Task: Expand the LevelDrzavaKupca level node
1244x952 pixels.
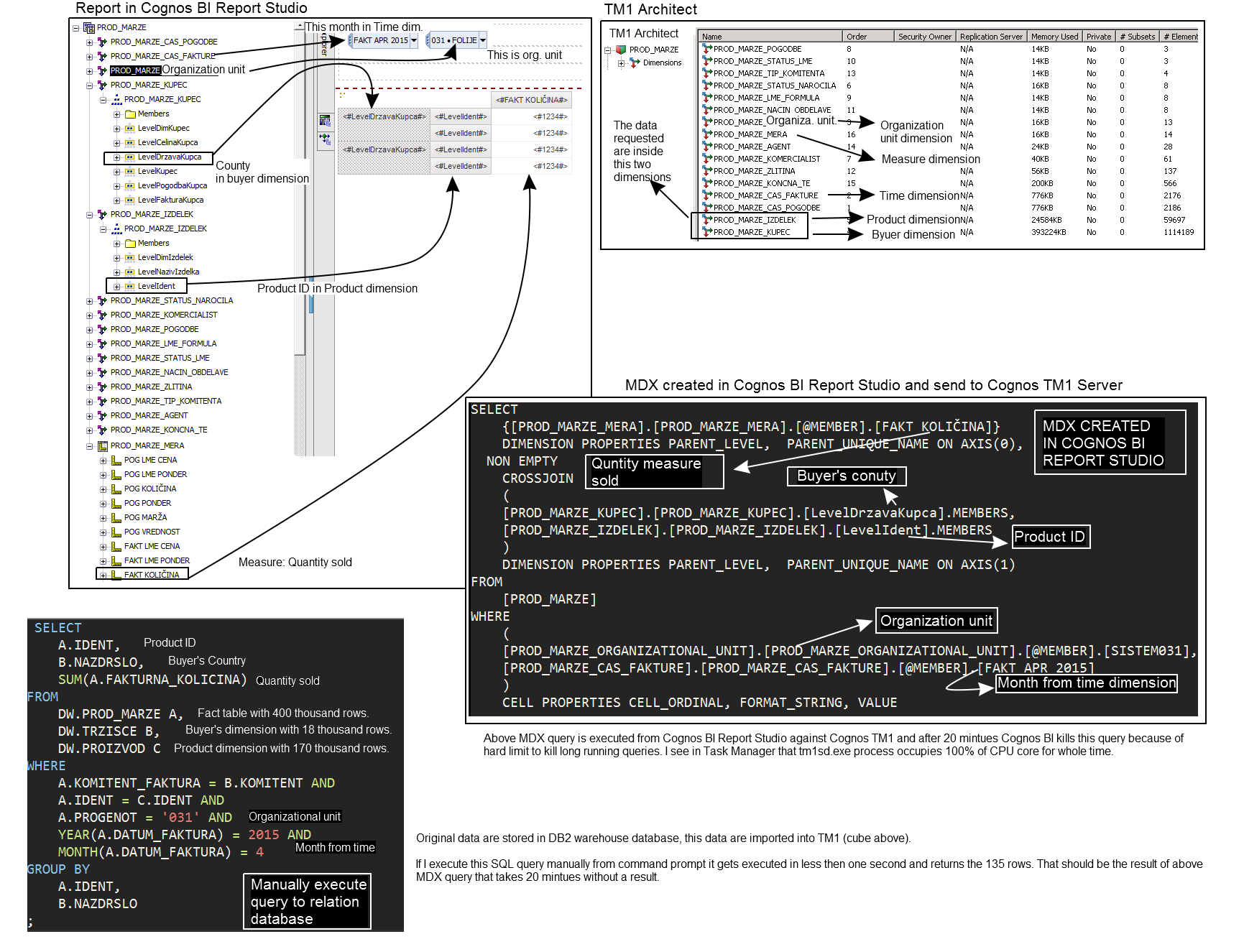Action: point(116,157)
